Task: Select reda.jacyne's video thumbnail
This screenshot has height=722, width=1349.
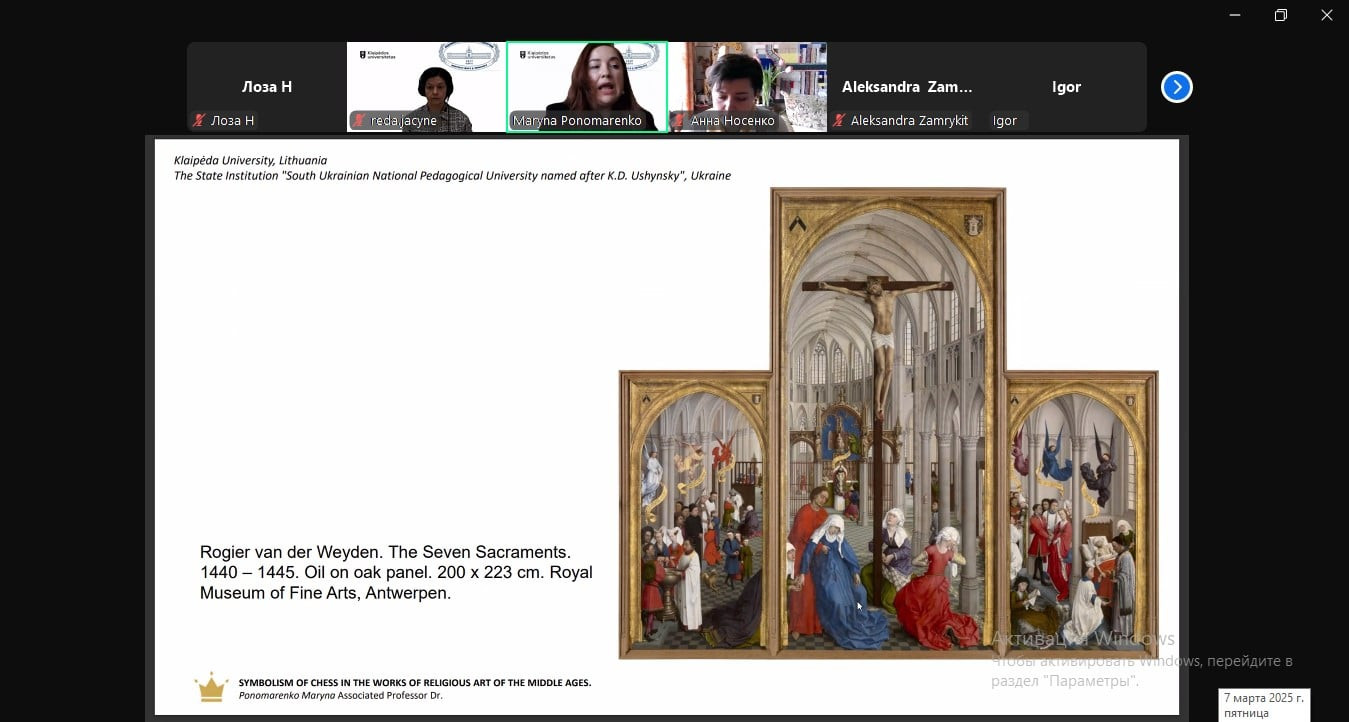Action: [x=426, y=87]
